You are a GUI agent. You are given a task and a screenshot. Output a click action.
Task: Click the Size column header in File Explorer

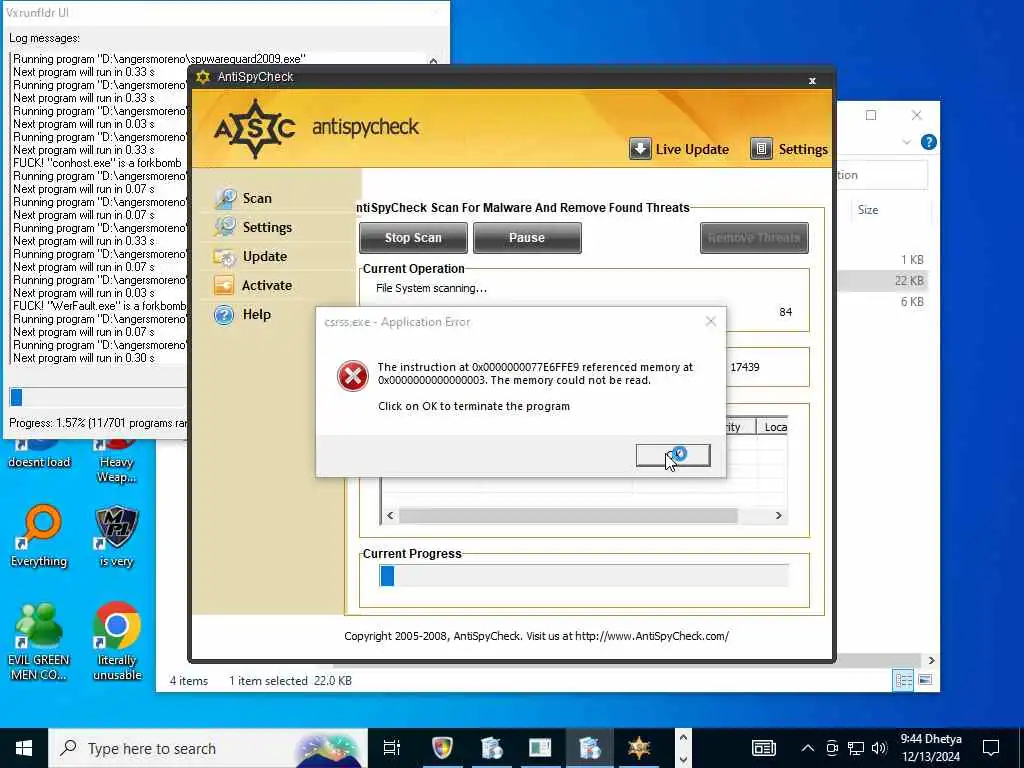click(x=868, y=210)
